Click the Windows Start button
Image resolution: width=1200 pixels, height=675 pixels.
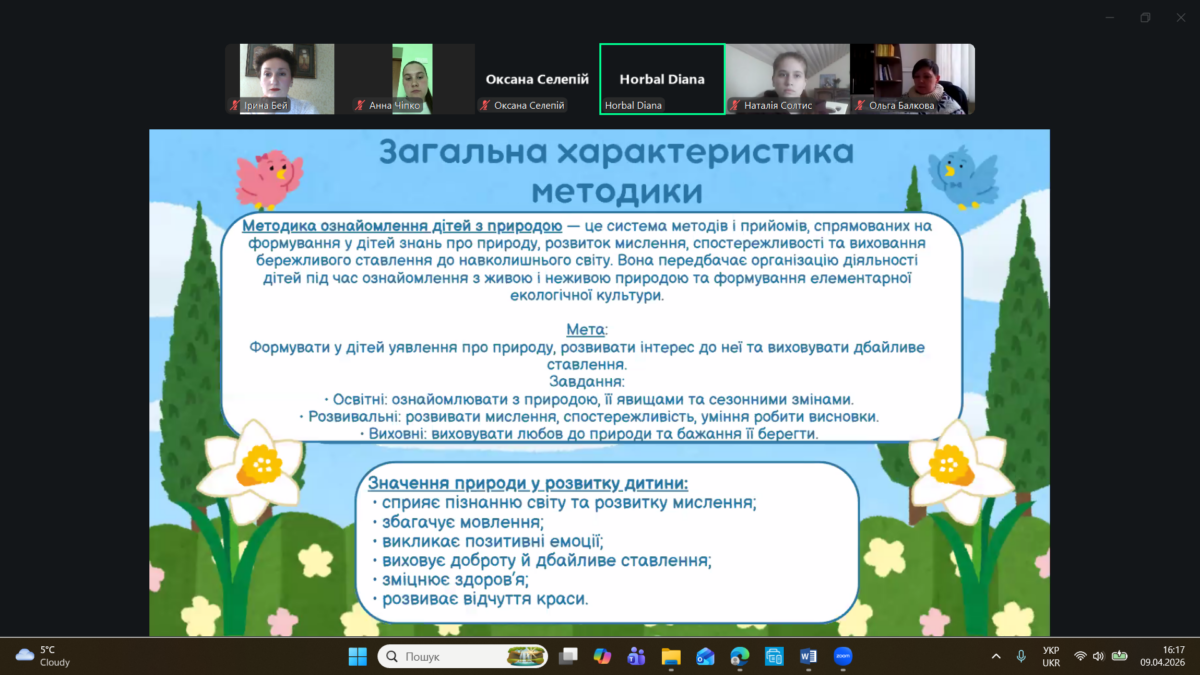pyautogui.click(x=357, y=656)
